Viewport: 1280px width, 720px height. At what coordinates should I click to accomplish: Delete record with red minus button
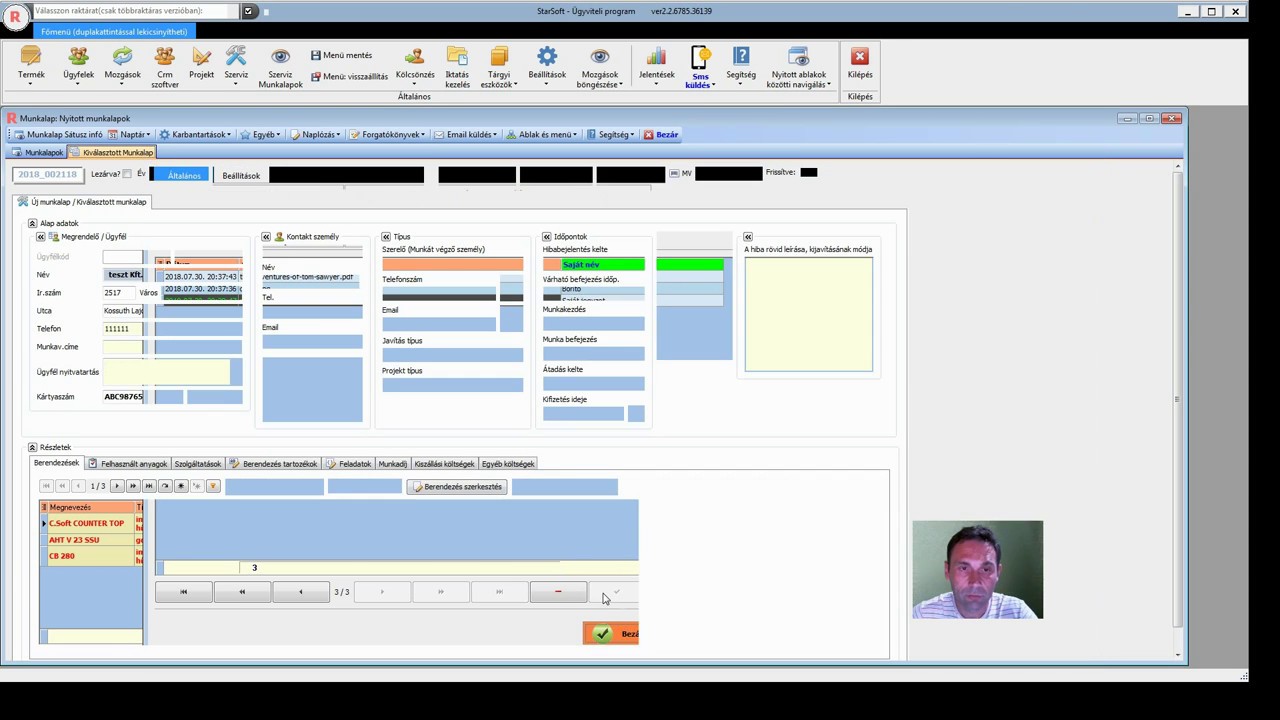tap(558, 592)
